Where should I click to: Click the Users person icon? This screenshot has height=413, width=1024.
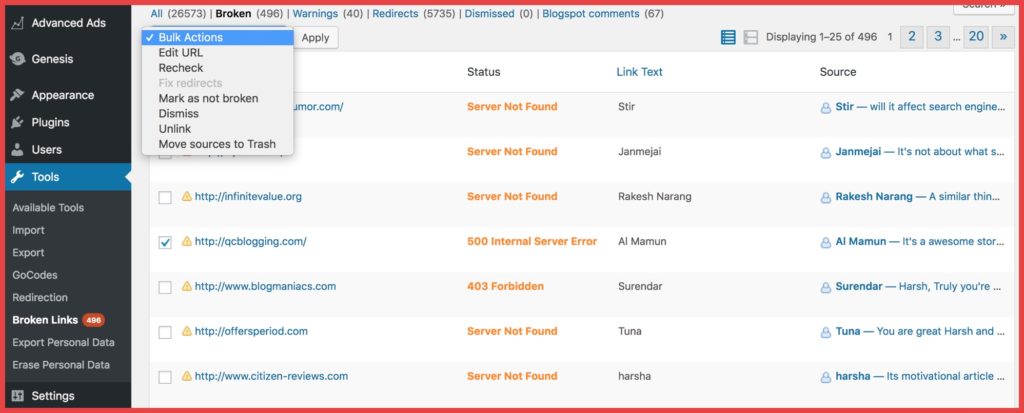[16, 150]
